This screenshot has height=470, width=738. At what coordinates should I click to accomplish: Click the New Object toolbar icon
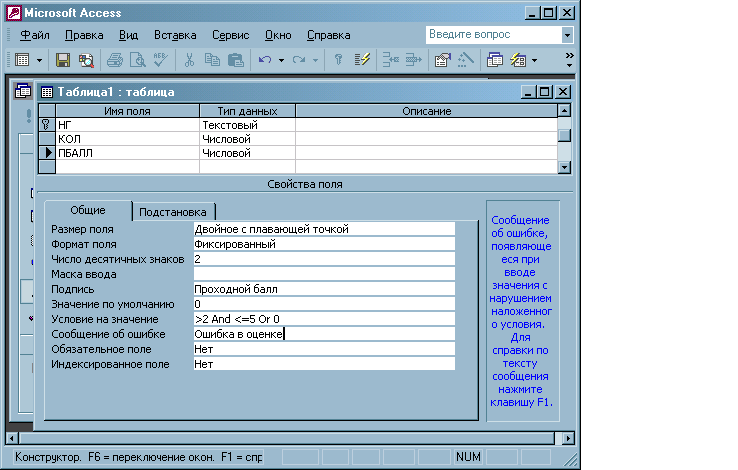click(x=518, y=60)
